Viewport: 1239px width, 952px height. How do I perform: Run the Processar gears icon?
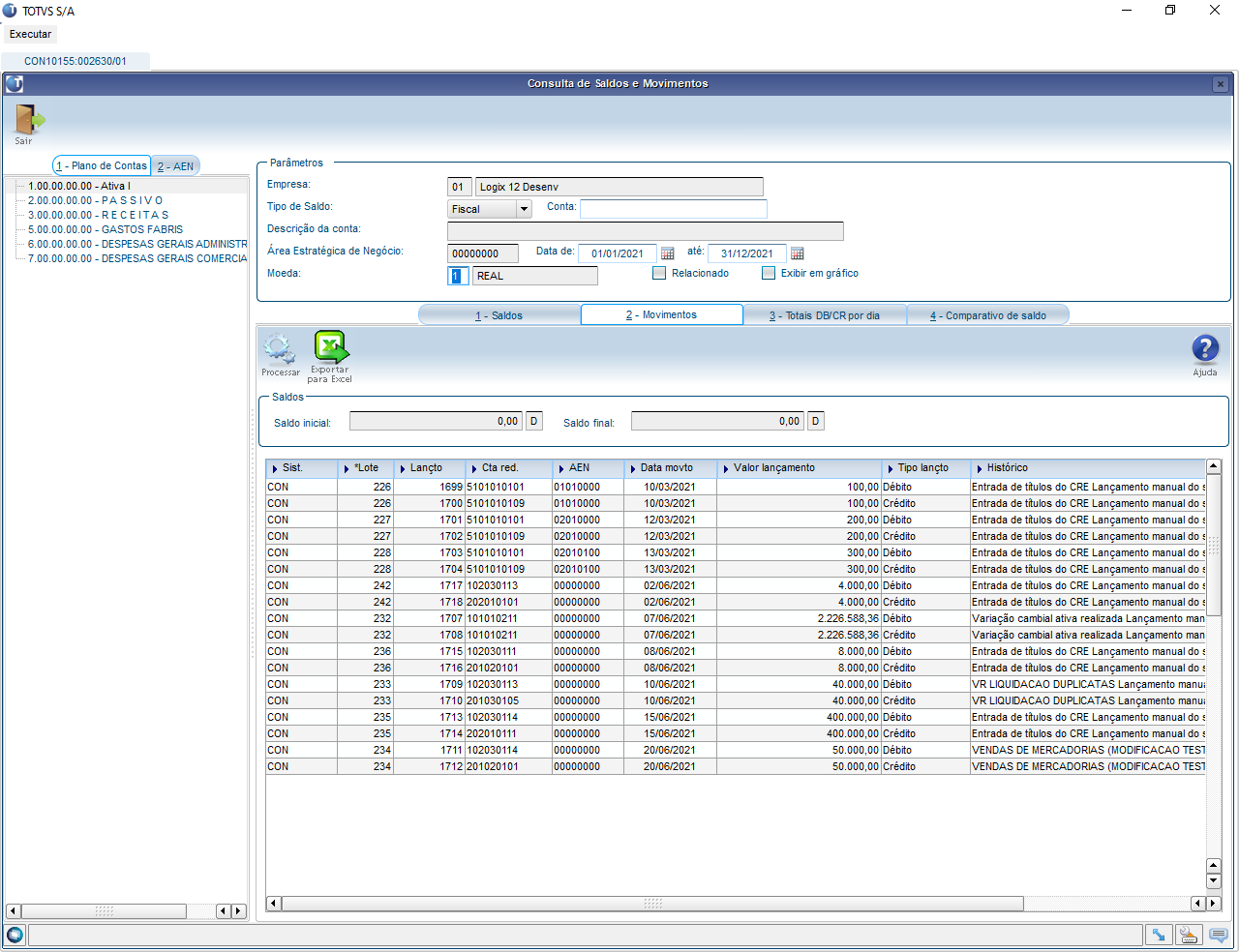[x=280, y=348]
